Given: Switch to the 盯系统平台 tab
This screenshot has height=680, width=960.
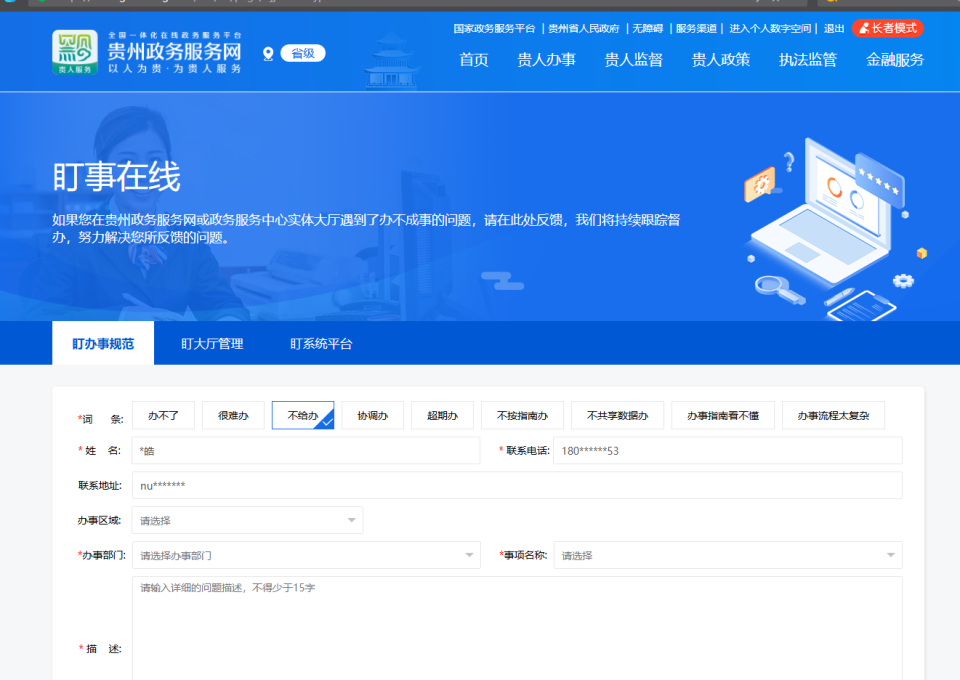Looking at the screenshot, I should pos(318,342).
